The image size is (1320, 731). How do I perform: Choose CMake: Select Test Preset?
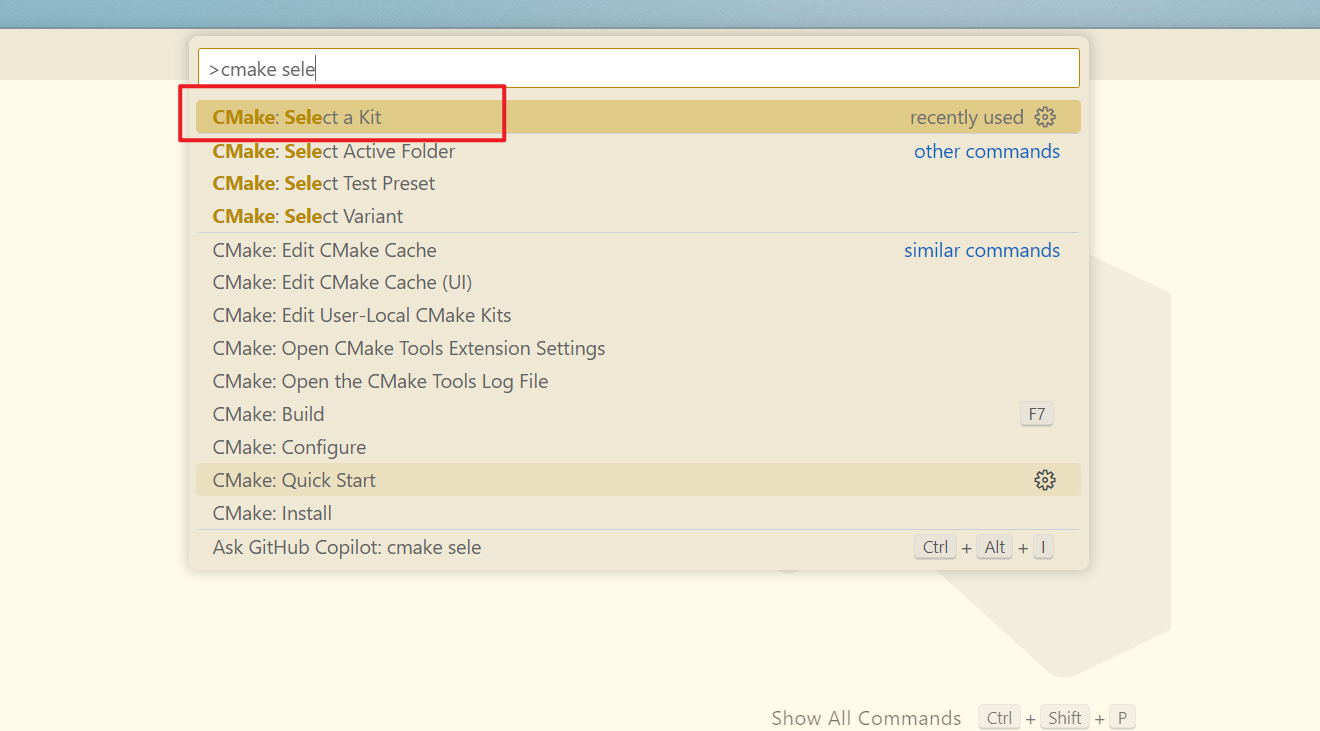tap(638, 183)
